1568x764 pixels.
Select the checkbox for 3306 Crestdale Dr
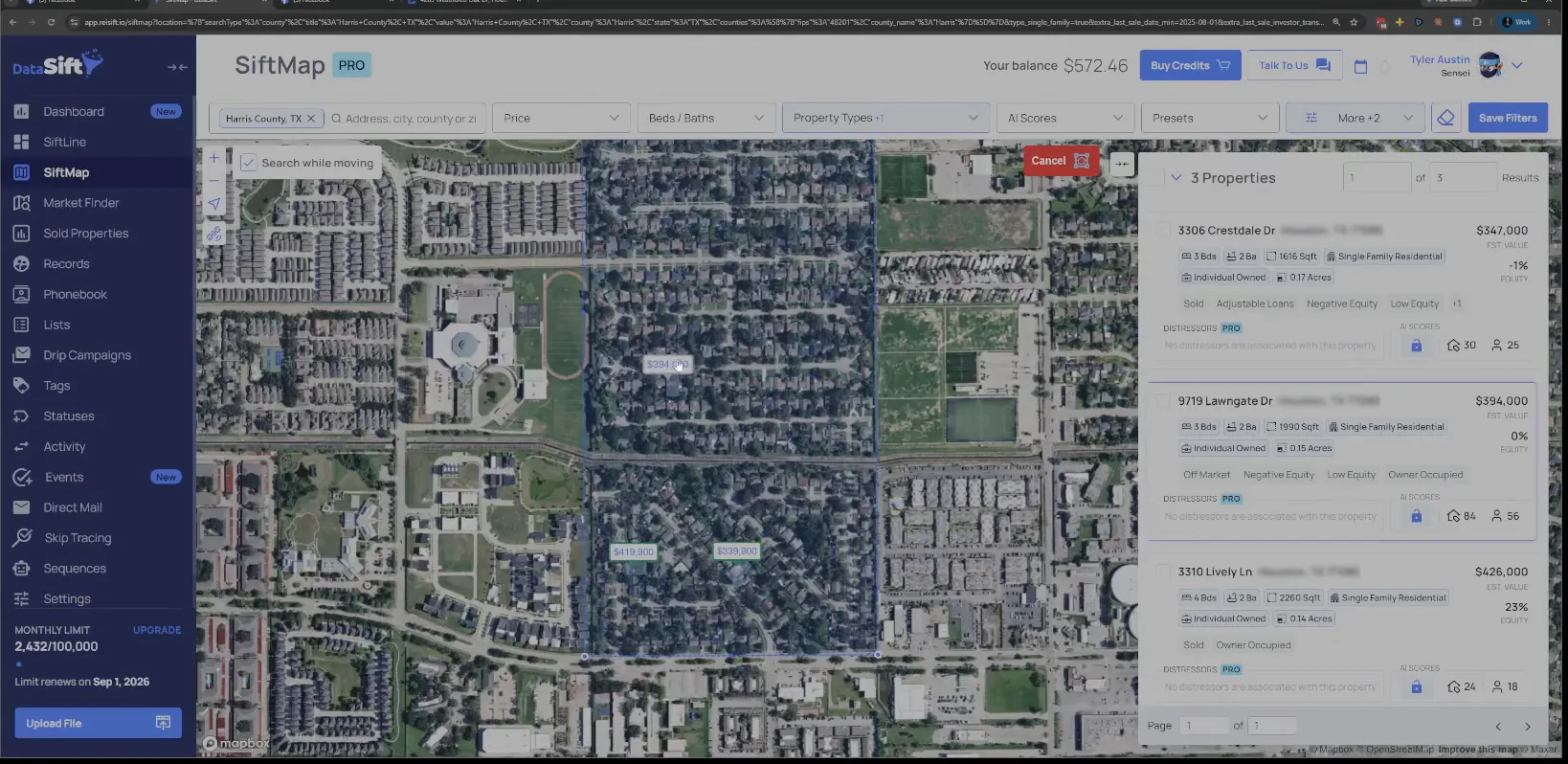pos(1163,231)
